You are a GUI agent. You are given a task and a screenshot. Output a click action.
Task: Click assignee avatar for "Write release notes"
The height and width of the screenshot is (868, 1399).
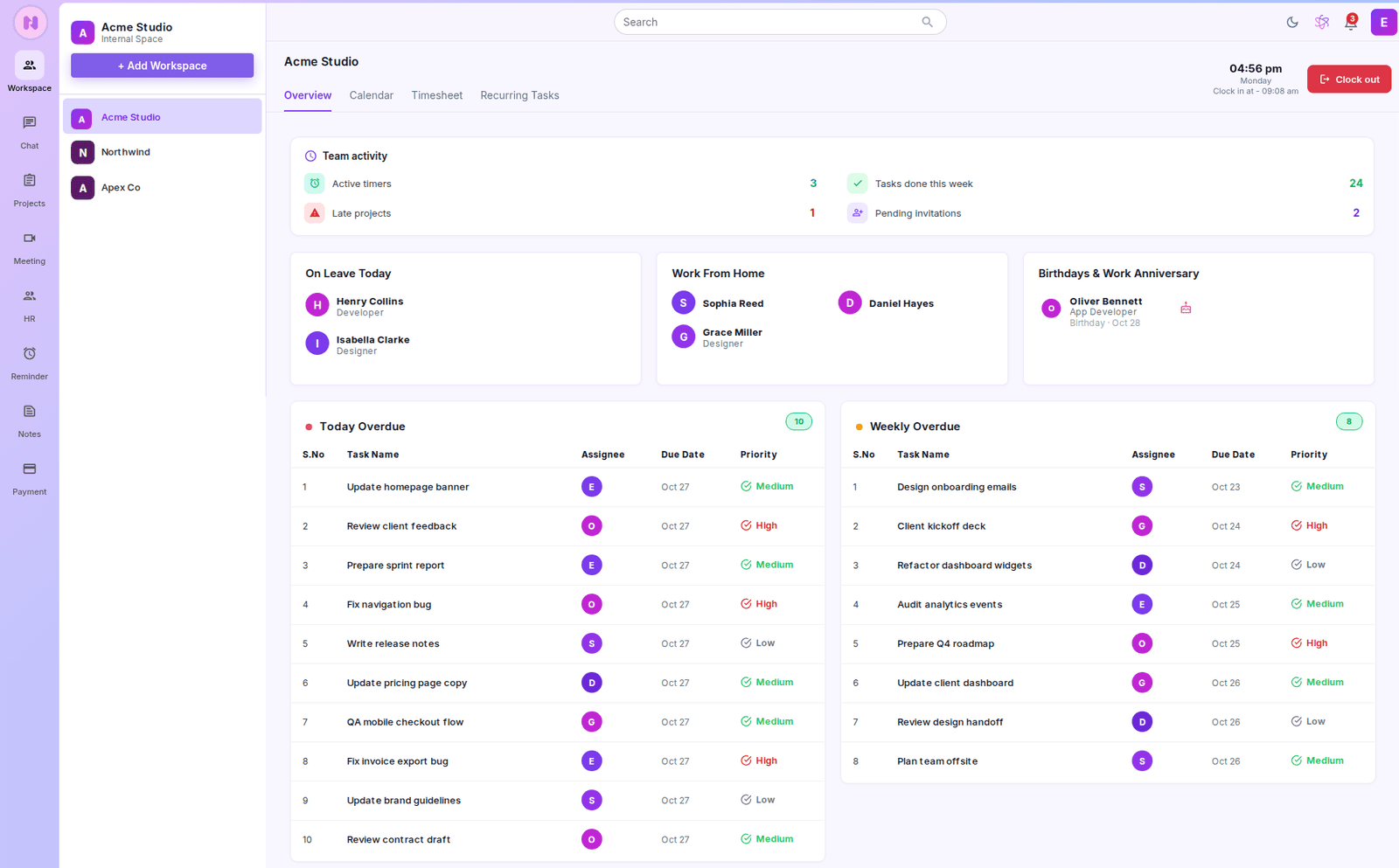(591, 643)
